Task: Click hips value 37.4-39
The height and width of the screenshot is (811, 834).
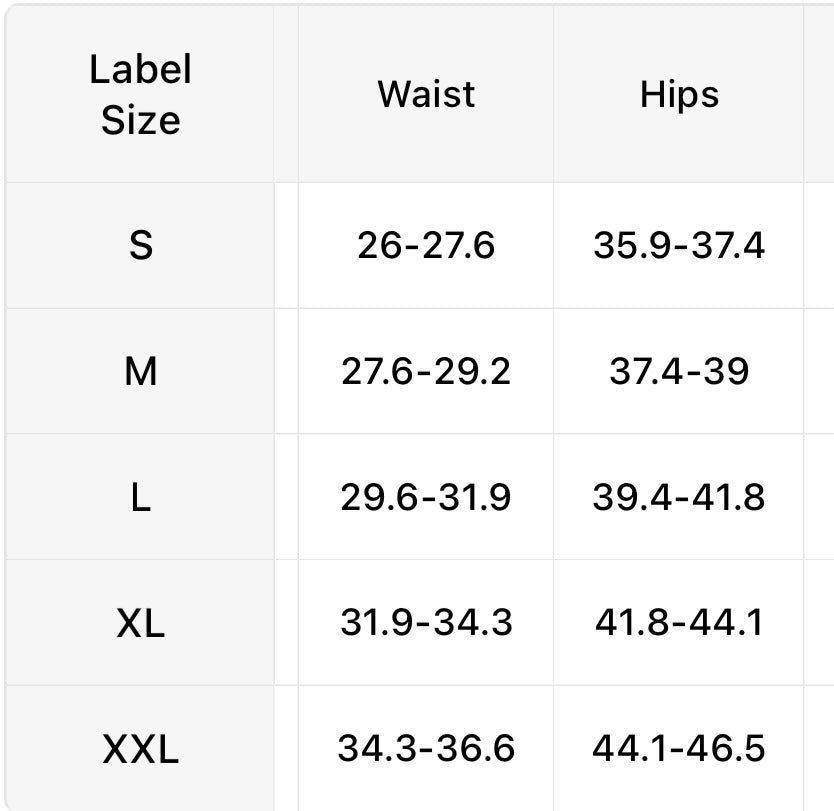Action: pos(679,371)
